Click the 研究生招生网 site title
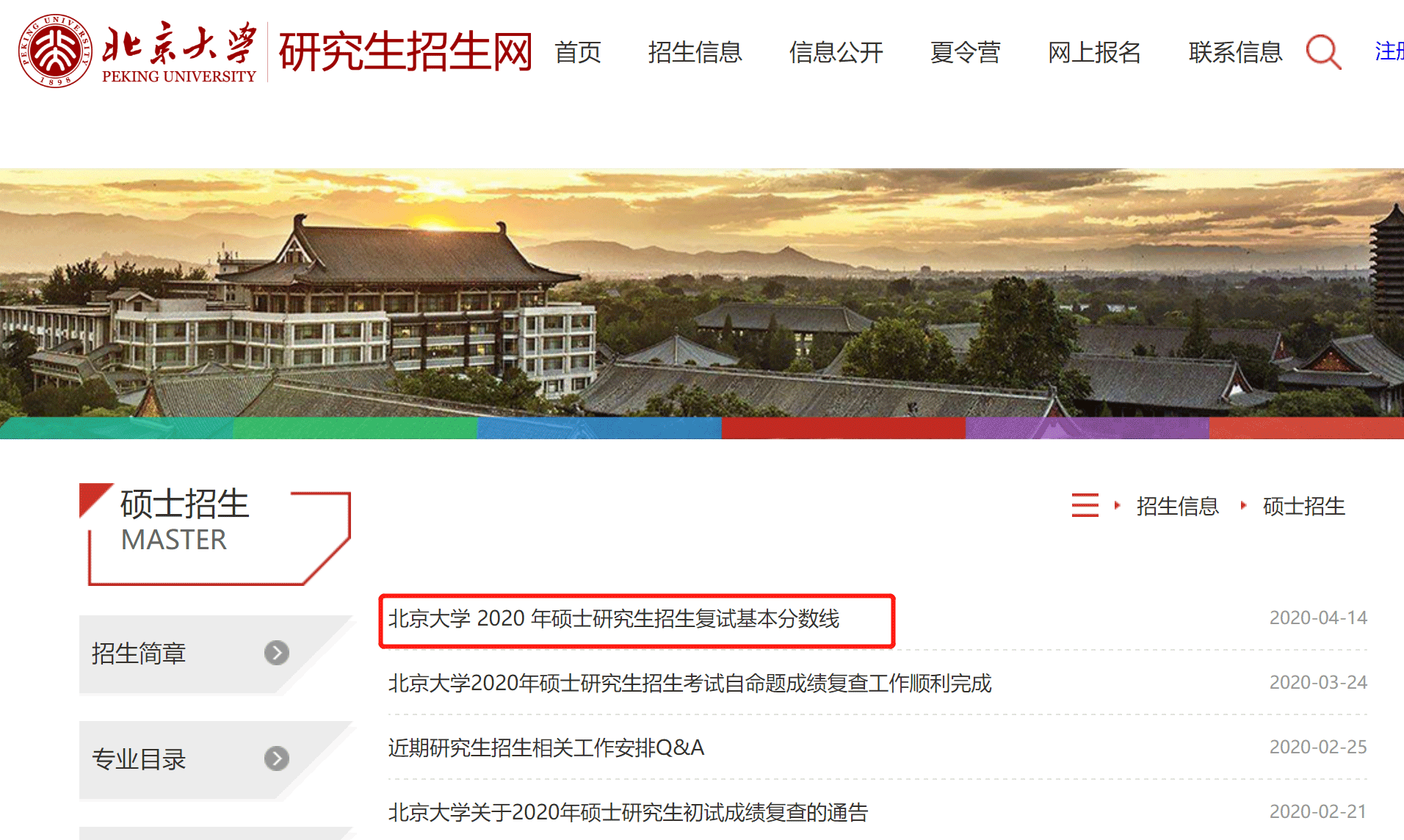The image size is (1404, 840). (405, 51)
